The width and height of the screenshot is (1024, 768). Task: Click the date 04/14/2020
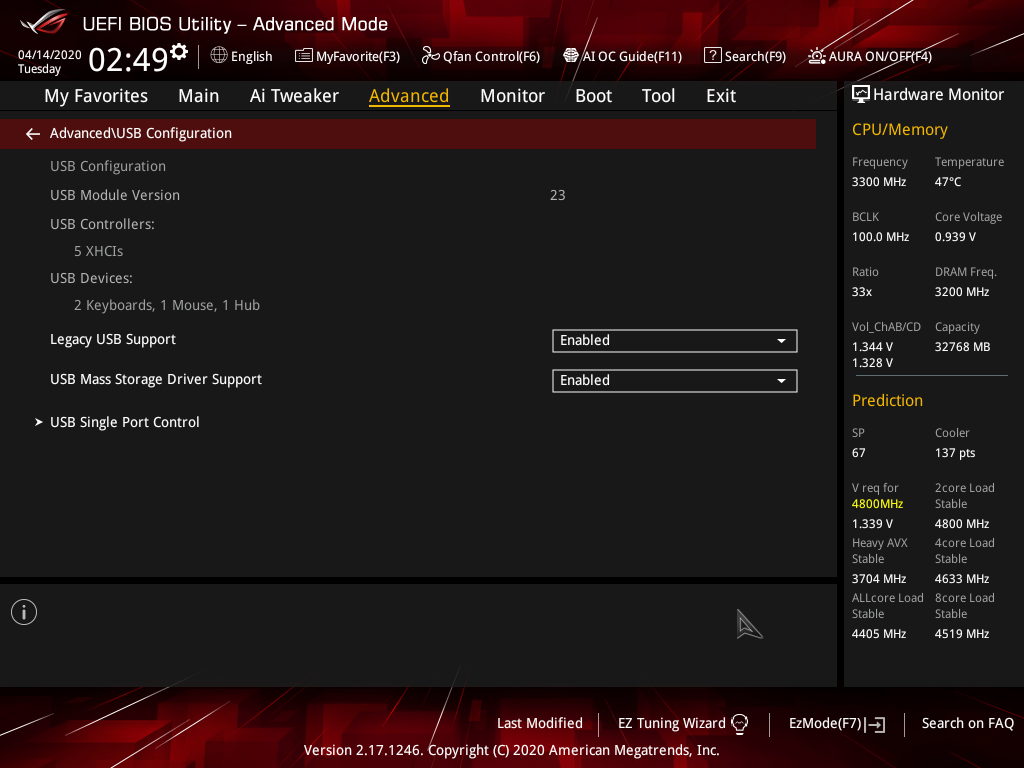point(50,55)
